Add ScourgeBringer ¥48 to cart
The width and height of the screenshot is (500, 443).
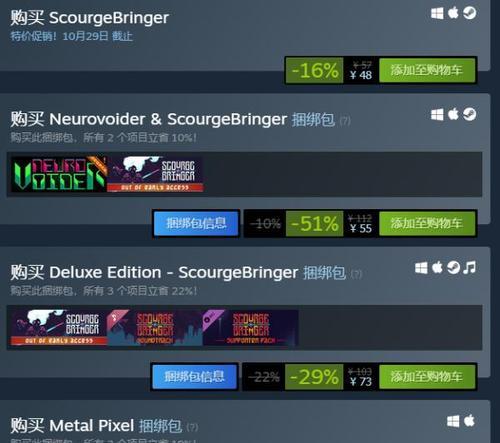pyautogui.click(x=427, y=70)
